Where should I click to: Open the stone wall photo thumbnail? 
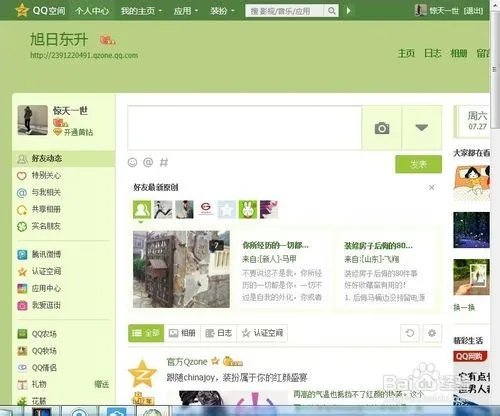[x=181, y=269]
